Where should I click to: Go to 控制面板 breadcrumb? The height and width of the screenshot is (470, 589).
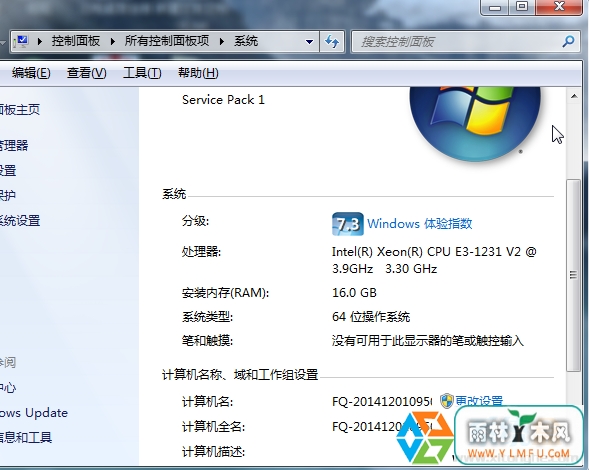76,41
